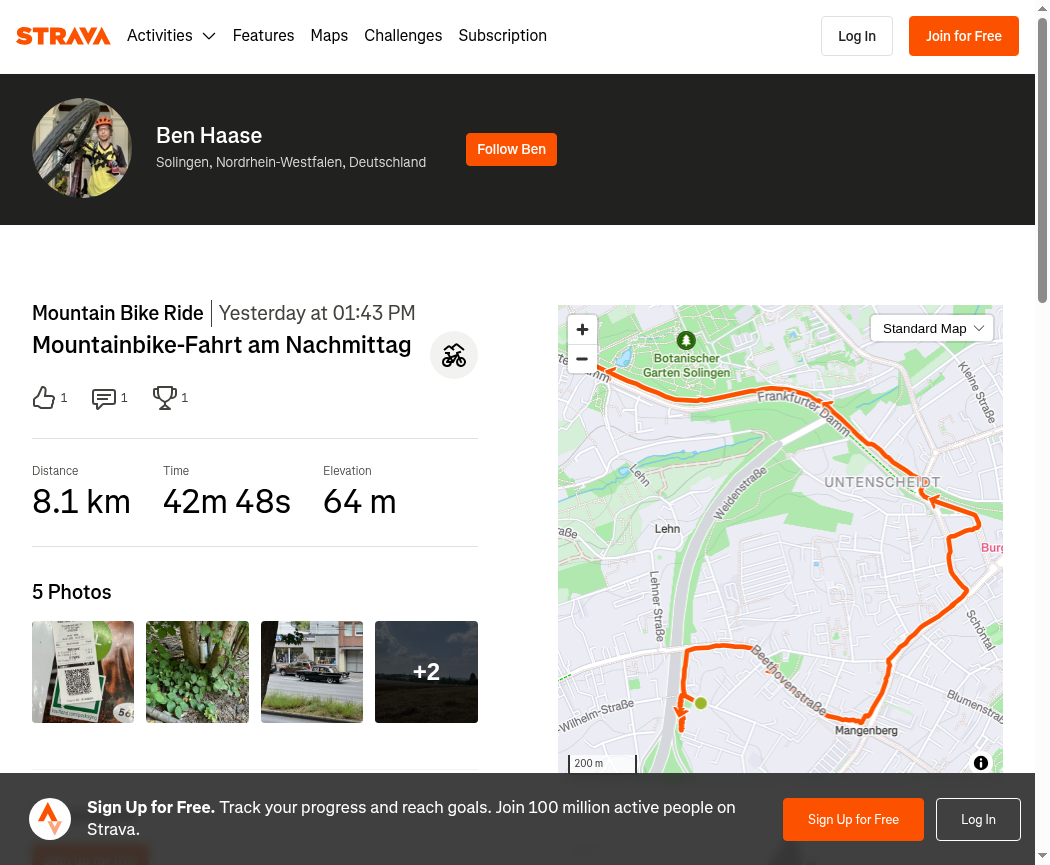Open the receipt photo thumbnail

point(83,672)
